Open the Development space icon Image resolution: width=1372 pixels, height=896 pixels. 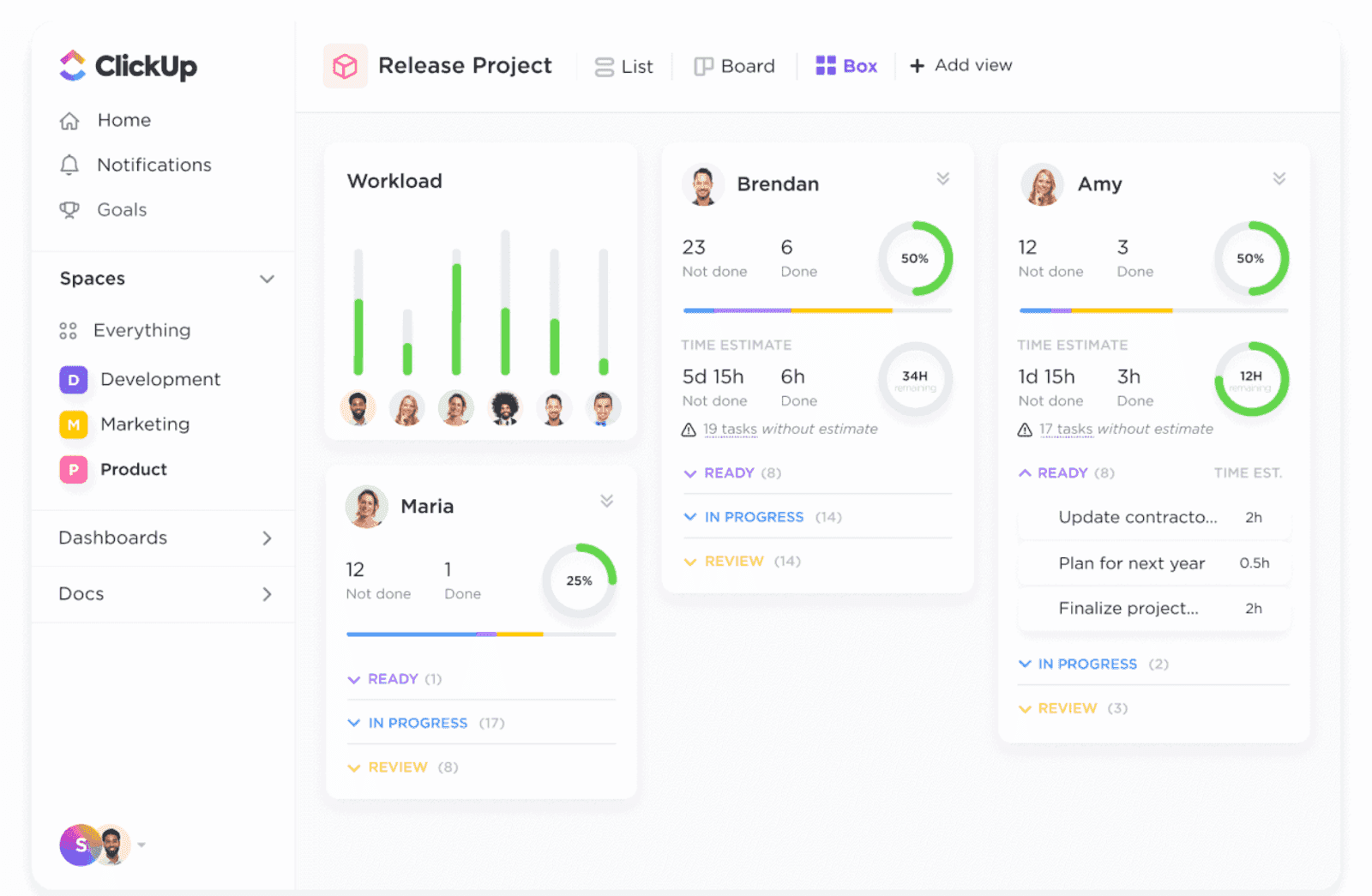tap(73, 379)
